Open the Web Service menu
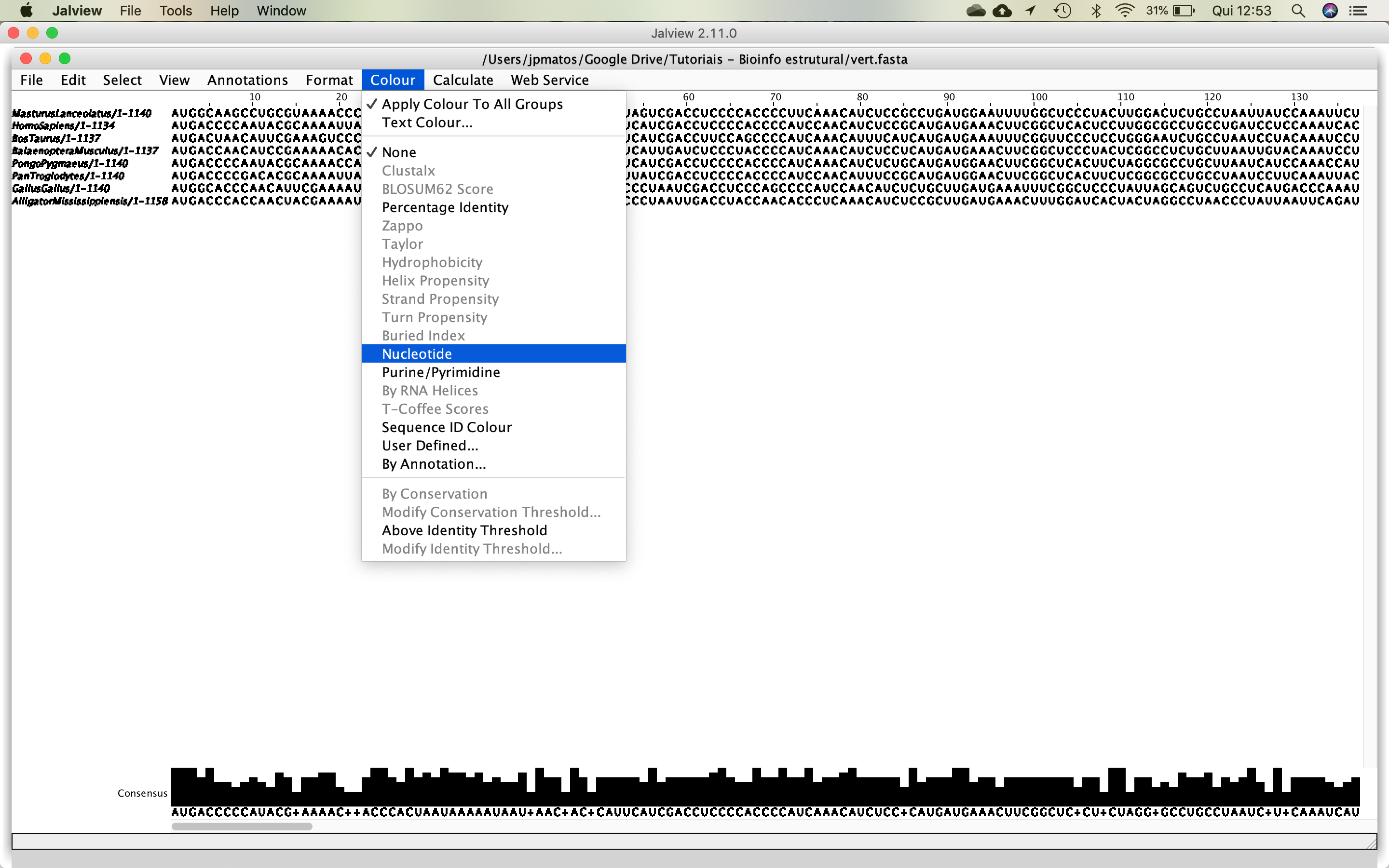Viewport: 1389px width, 868px height. pyautogui.click(x=549, y=80)
